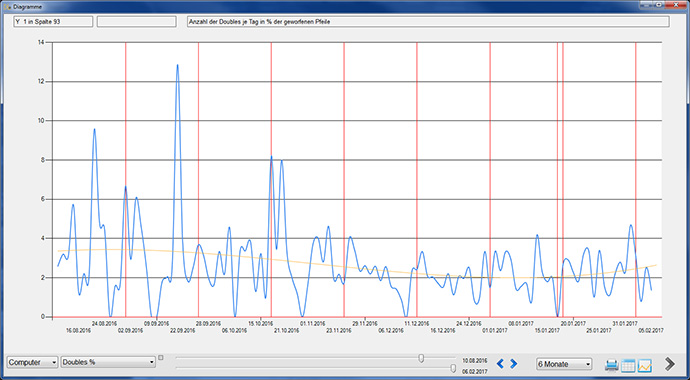Viewport: 690px width, 380px height.
Task: Click the printer icon to print diagram
Action: click(x=612, y=365)
